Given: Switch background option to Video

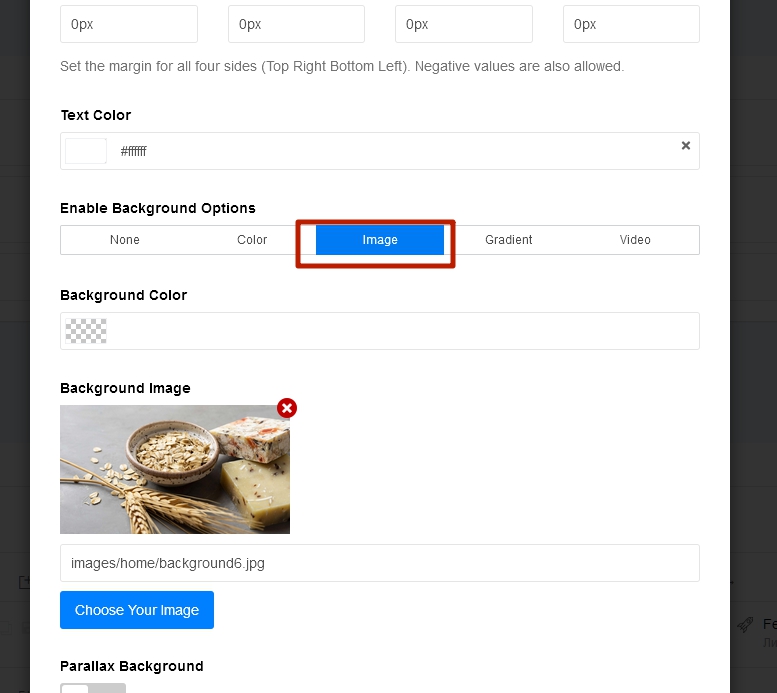Looking at the screenshot, I should point(635,240).
